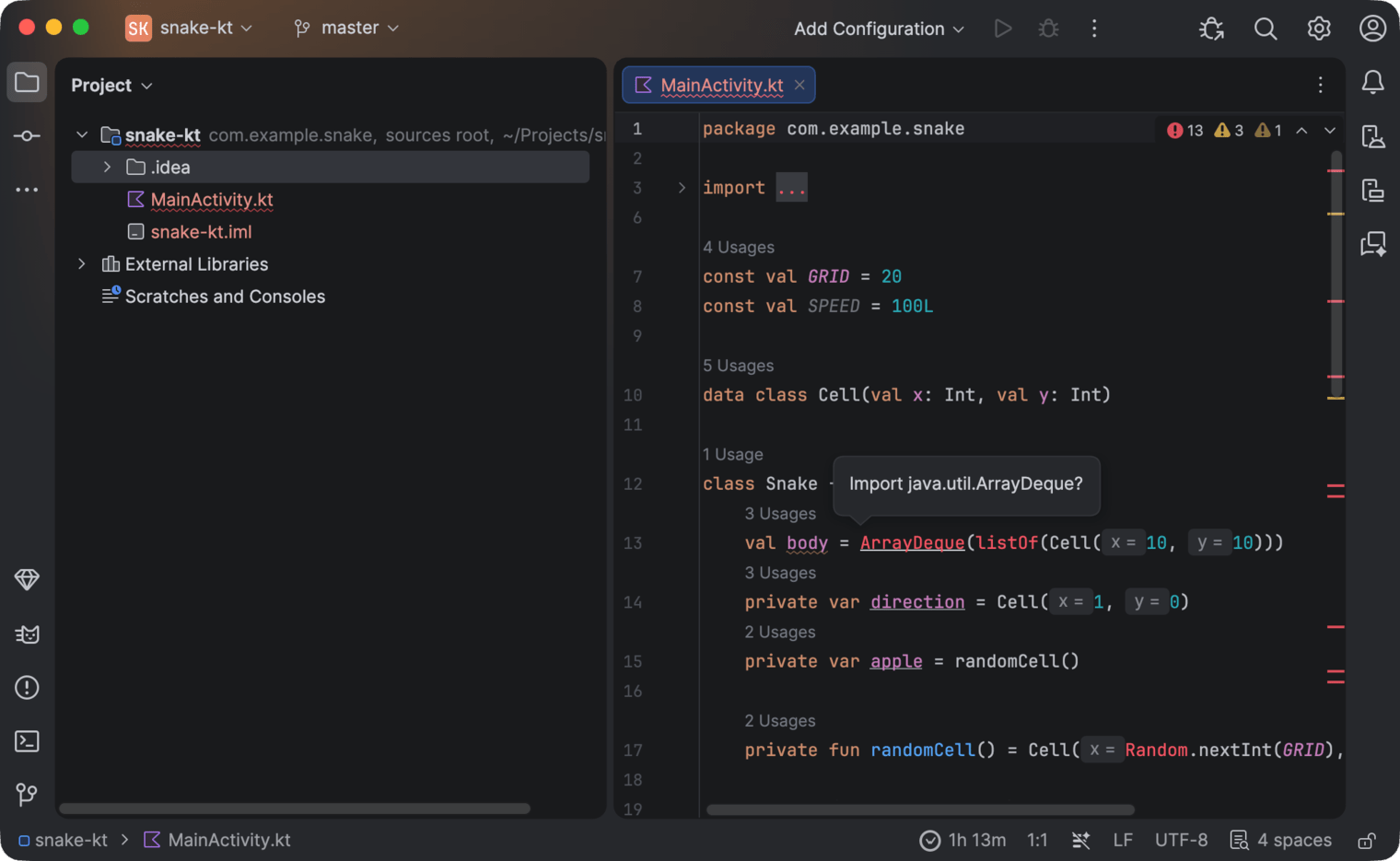Screen dimensions: 1400x861
Task: Open the Problems tool window
Action: 27,688
